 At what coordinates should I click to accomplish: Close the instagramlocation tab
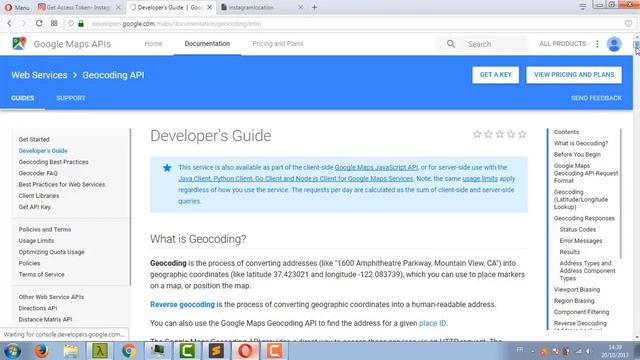[x=300, y=7]
